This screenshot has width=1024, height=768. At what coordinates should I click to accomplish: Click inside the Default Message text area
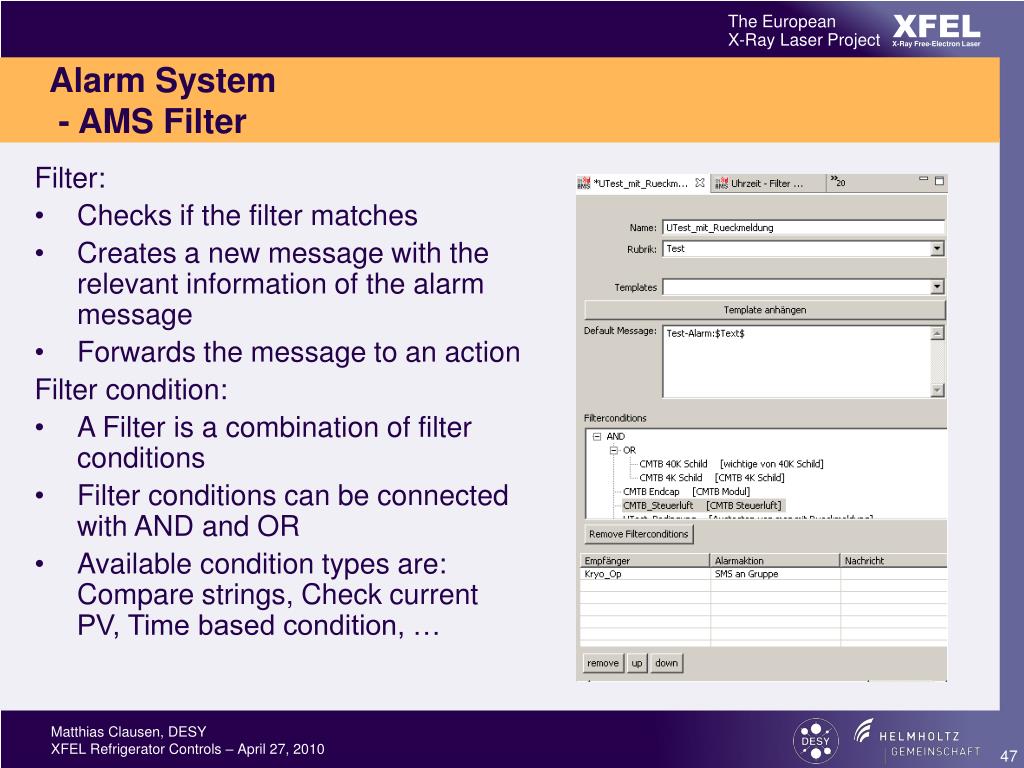coord(796,361)
